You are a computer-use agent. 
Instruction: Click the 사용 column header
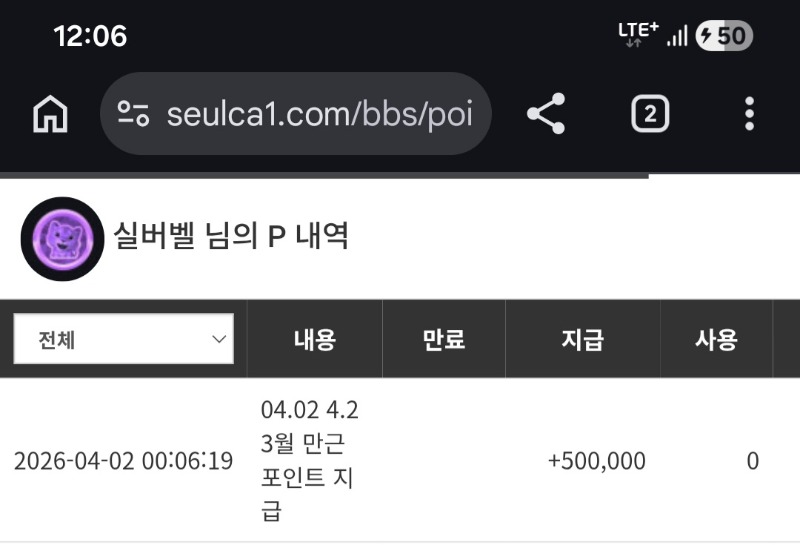click(716, 339)
